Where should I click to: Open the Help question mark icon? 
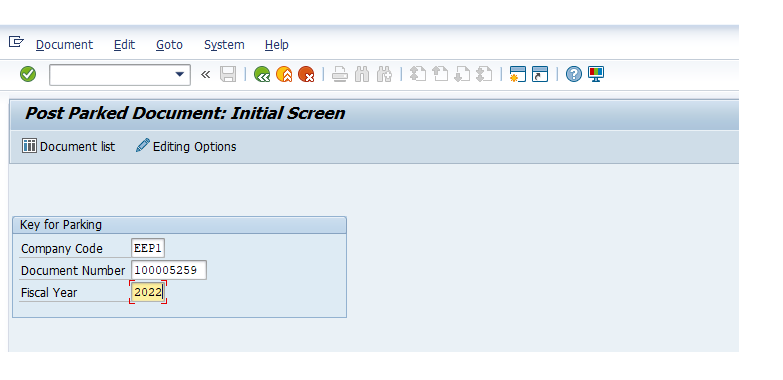click(x=574, y=74)
